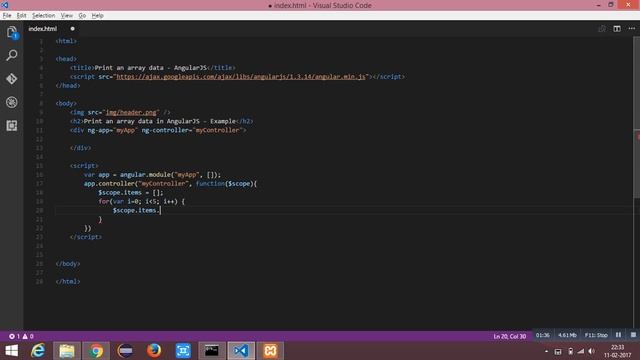Screen dimensions: 640x360
Task: Switch to the command prompt taskbar icon
Action: coord(211,351)
